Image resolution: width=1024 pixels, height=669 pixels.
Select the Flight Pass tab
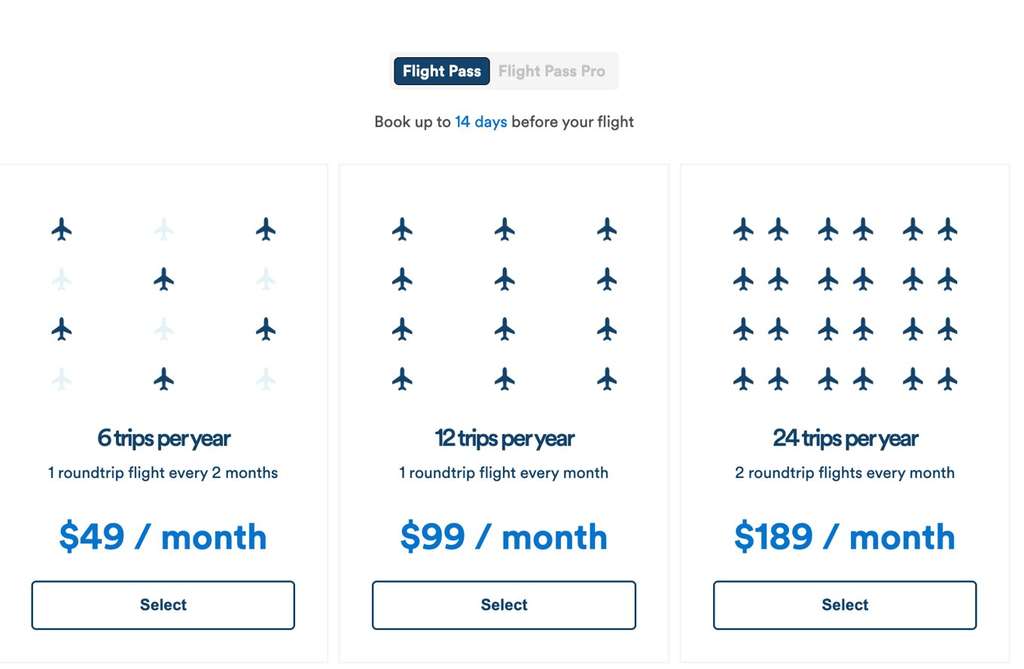click(441, 70)
